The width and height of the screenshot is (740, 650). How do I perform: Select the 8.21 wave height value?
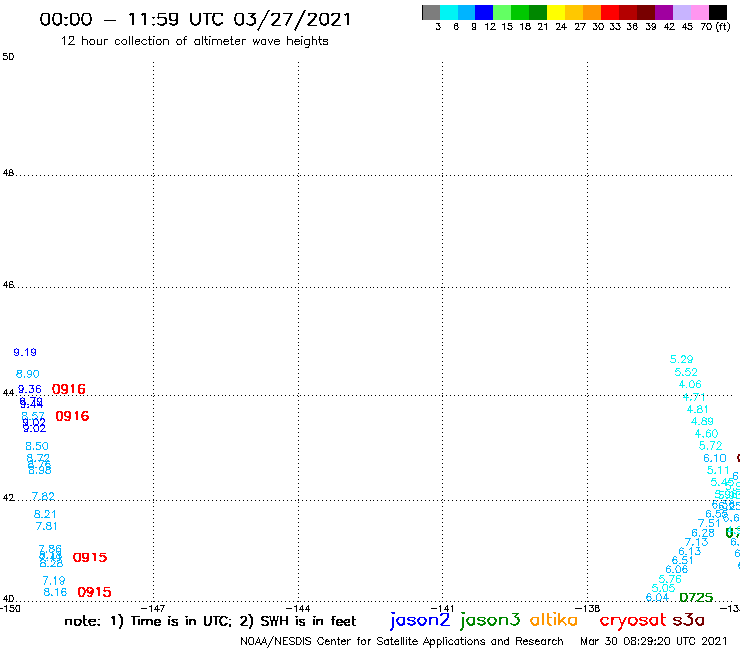coord(45,514)
